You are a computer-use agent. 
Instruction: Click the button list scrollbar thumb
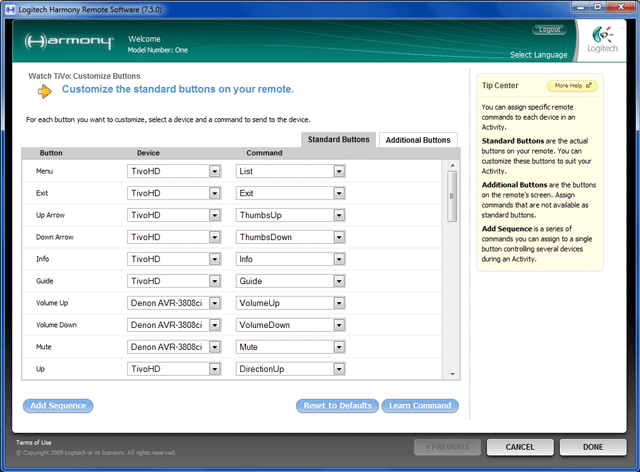point(452,196)
